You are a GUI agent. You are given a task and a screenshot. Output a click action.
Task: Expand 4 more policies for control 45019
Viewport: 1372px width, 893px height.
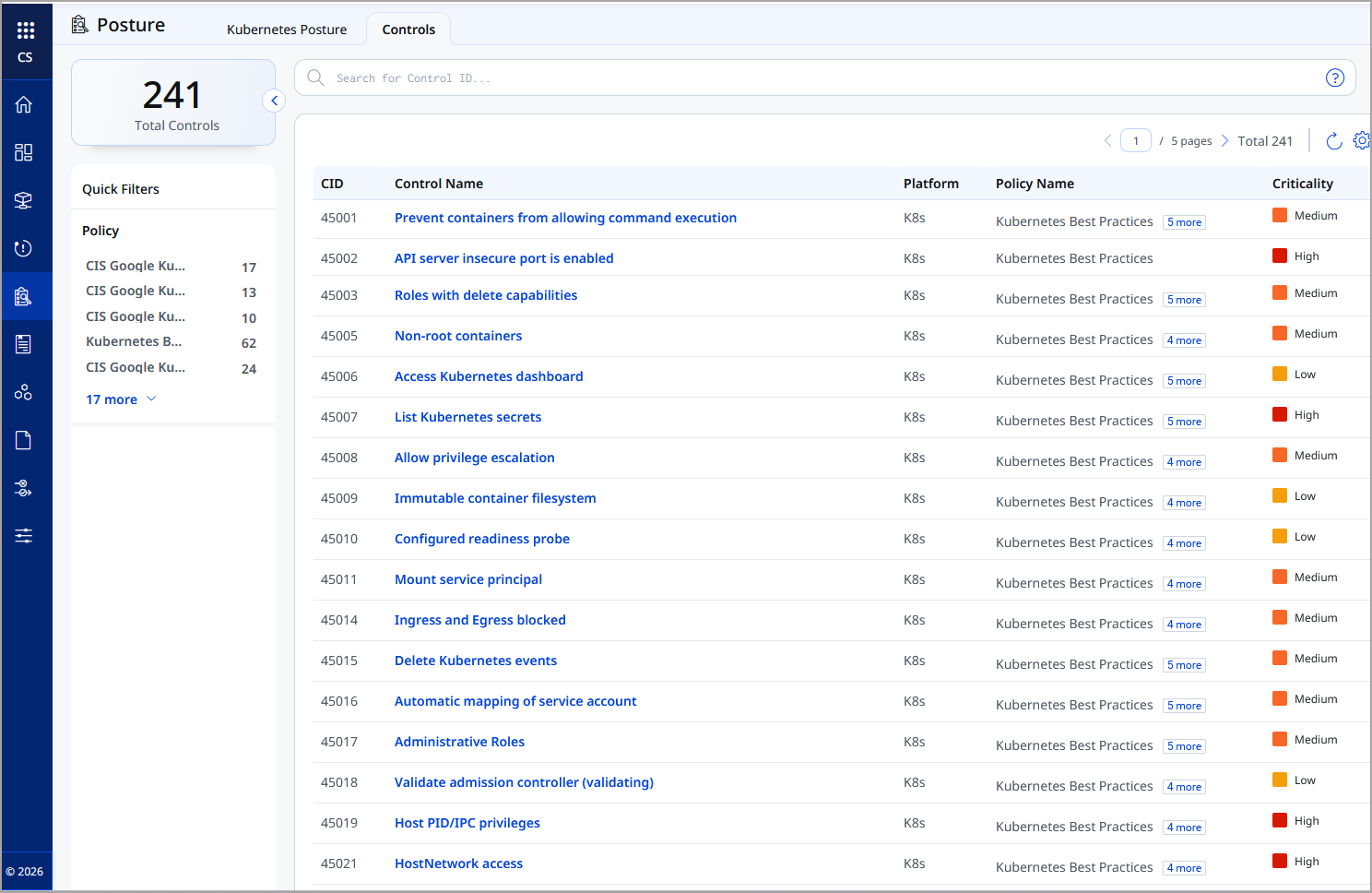pyautogui.click(x=1184, y=828)
